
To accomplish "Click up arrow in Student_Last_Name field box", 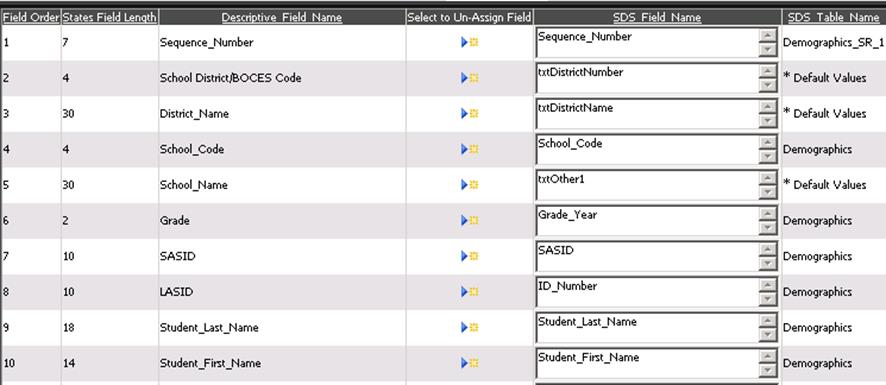I will pyautogui.click(x=767, y=321).
